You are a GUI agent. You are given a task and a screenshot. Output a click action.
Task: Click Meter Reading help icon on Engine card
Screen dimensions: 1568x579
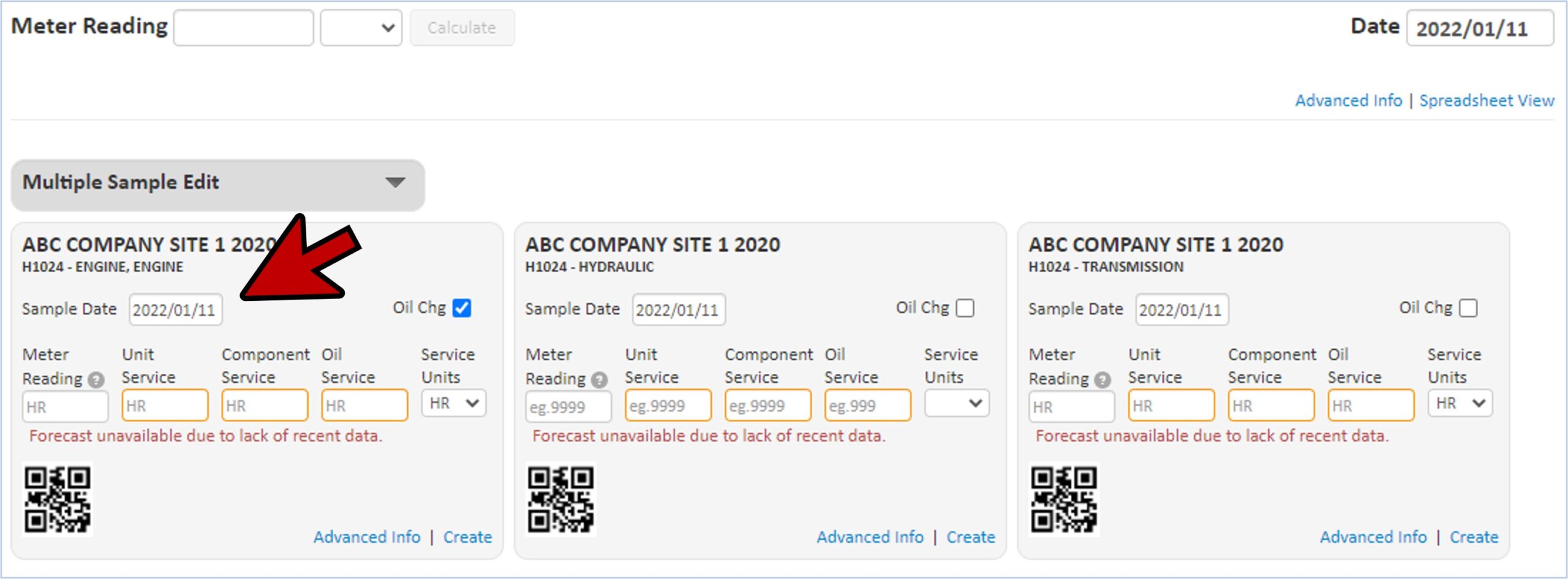96,380
